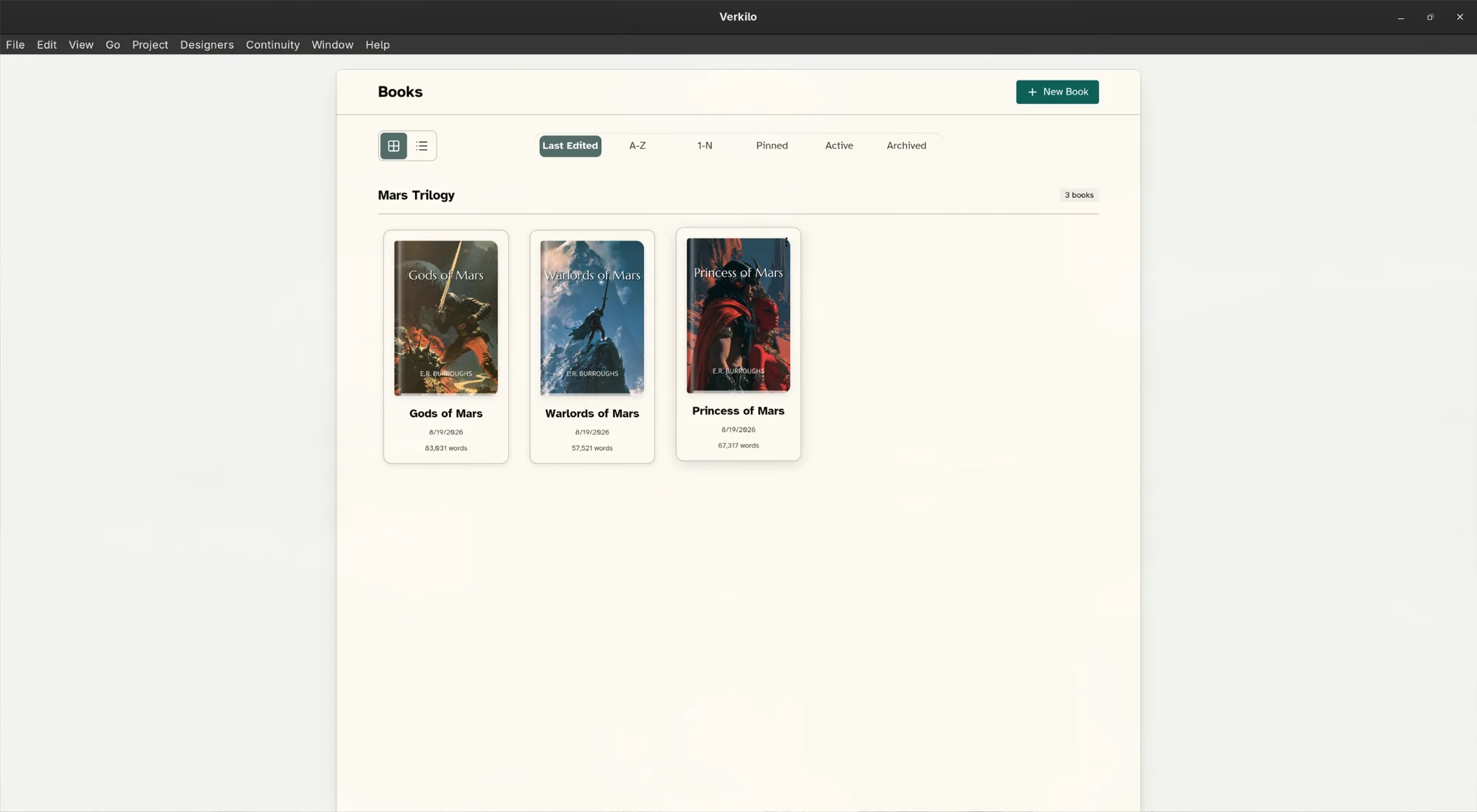The width and height of the screenshot is (1477, 812).
Task: Create a book with New Book button
Action: coord(1057,92)
